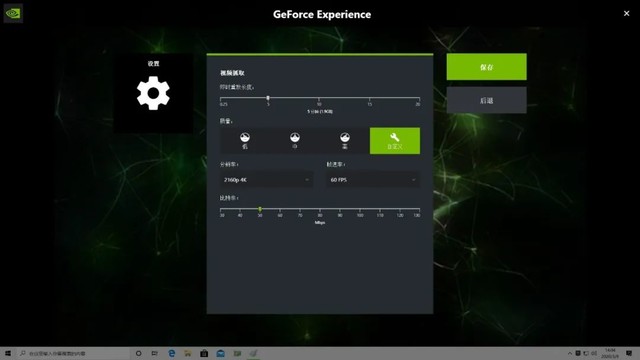Open the 2160p 4K resolution dropdown
The image size is (640, 360).
pyautogui.click(x=267, y=180)
